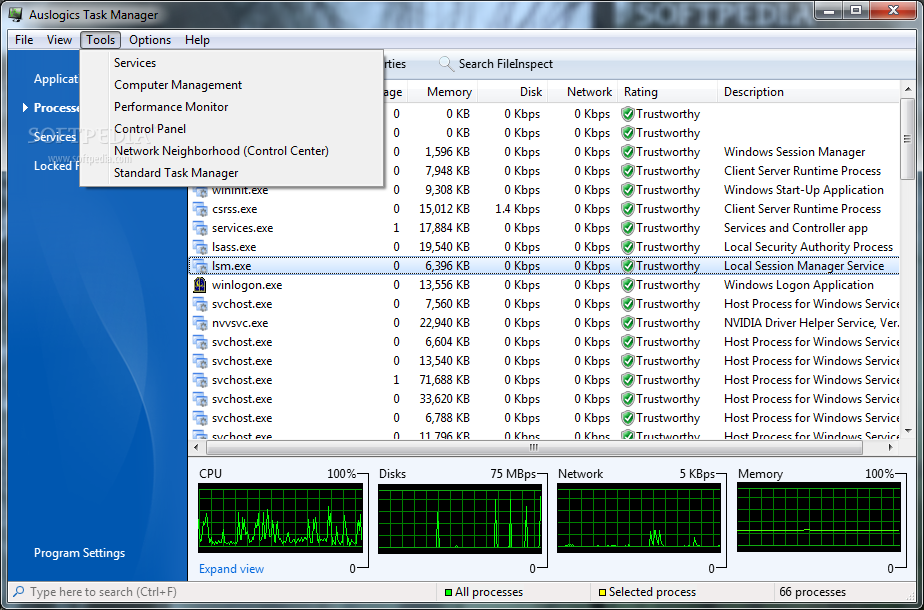This screenshot has height=610, width=924.
Task: Click Trustworthy shield icon in nvvsvc.exe row
Action: [x=628, y=322]
